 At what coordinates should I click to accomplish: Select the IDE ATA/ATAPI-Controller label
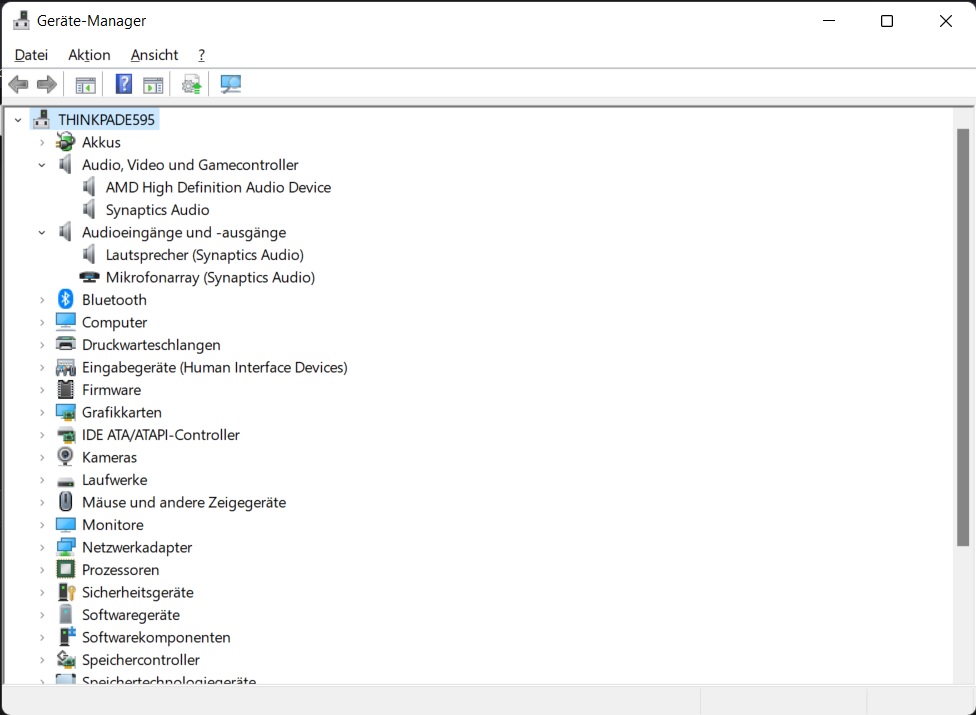161,435
